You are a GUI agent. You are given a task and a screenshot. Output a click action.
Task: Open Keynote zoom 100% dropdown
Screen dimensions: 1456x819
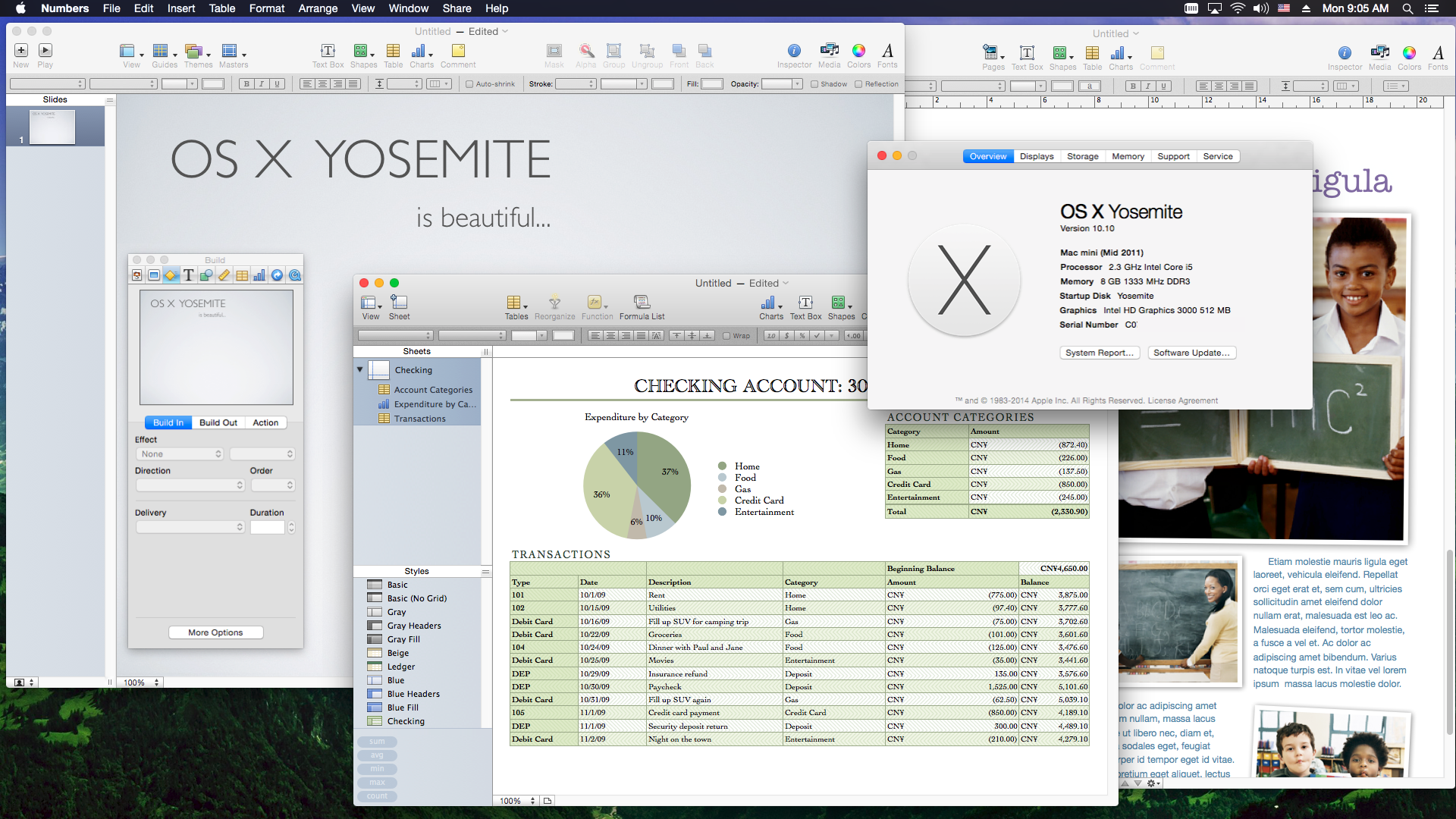(140, 682)
